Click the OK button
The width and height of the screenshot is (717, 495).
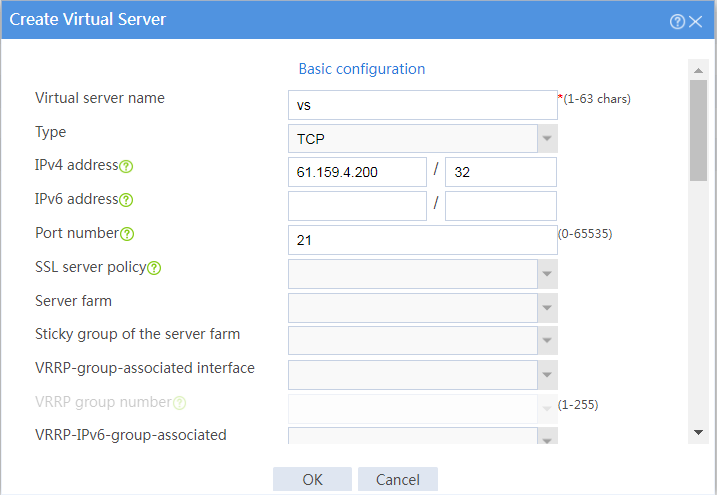click(x=312, y=479)
